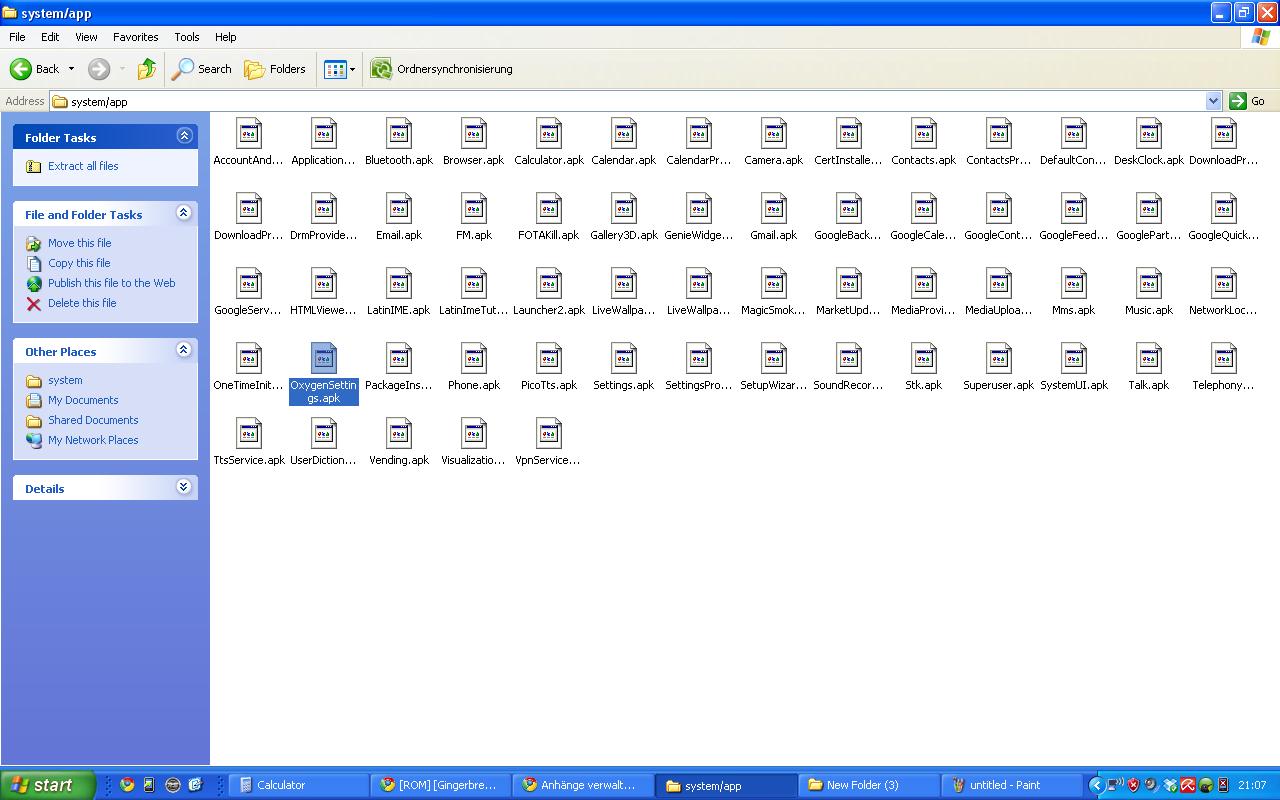Click the Go button beside address bar
The image size is (1280, 800).
1250,101
